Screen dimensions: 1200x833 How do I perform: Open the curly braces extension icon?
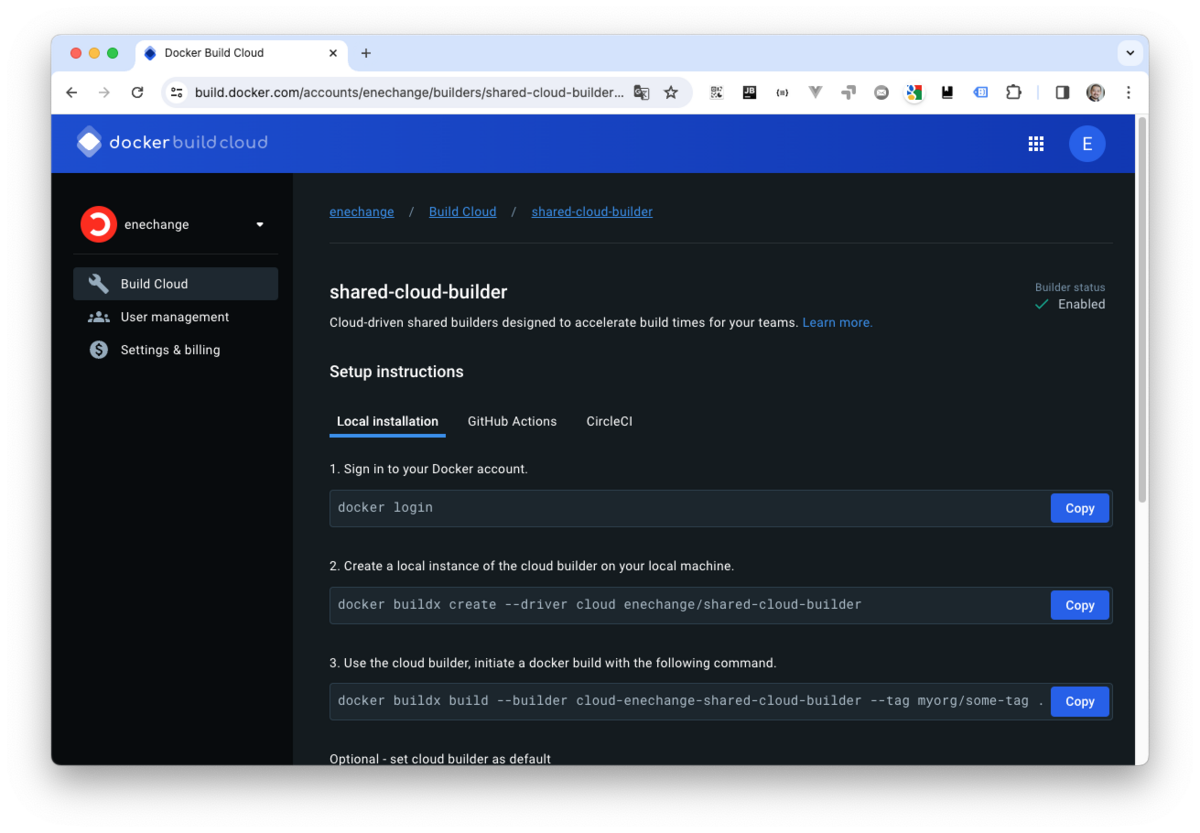(x=782, y=92)
